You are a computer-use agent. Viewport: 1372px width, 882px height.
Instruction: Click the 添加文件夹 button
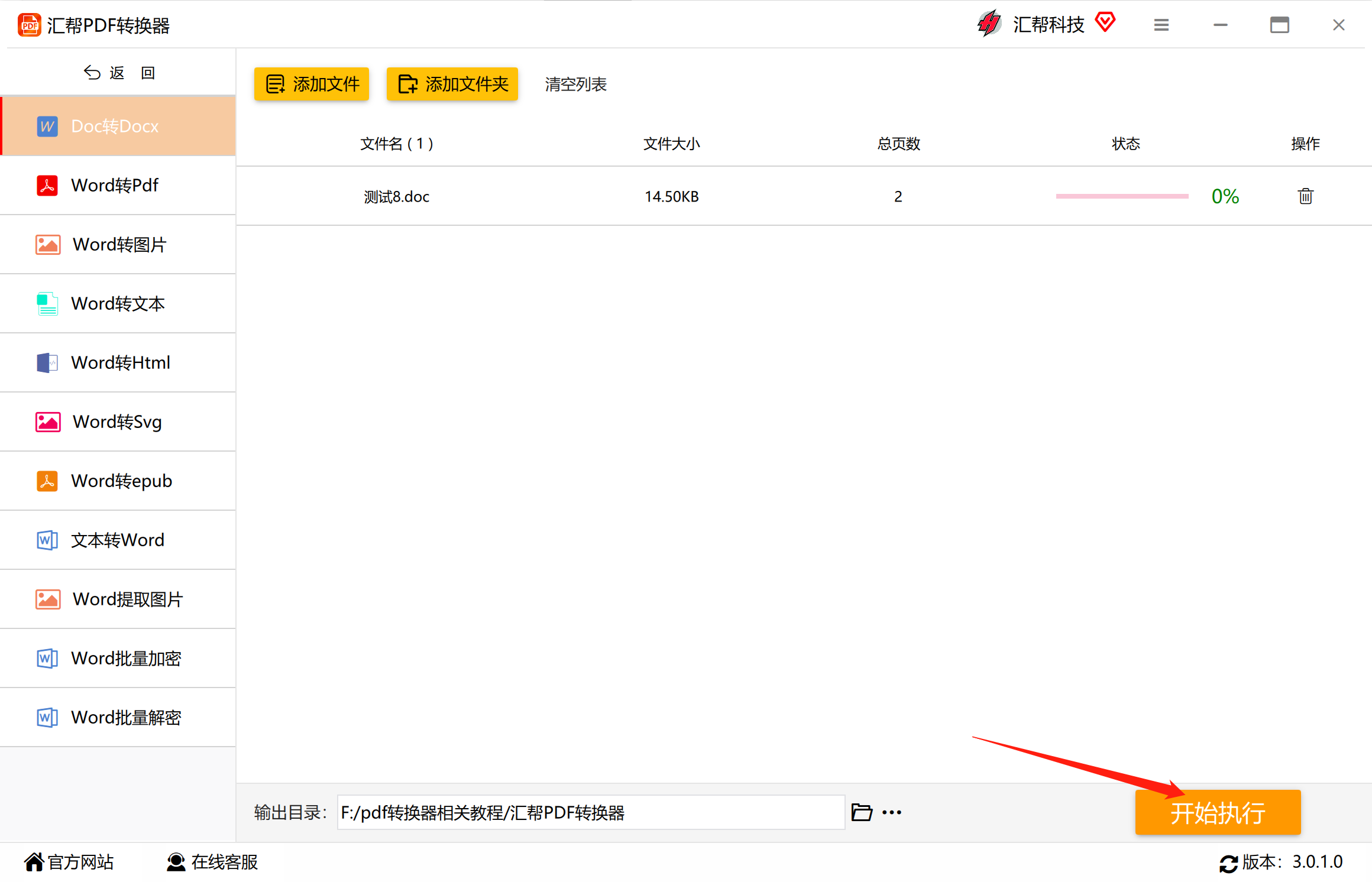pyautogui.click(x=452, y=84)
